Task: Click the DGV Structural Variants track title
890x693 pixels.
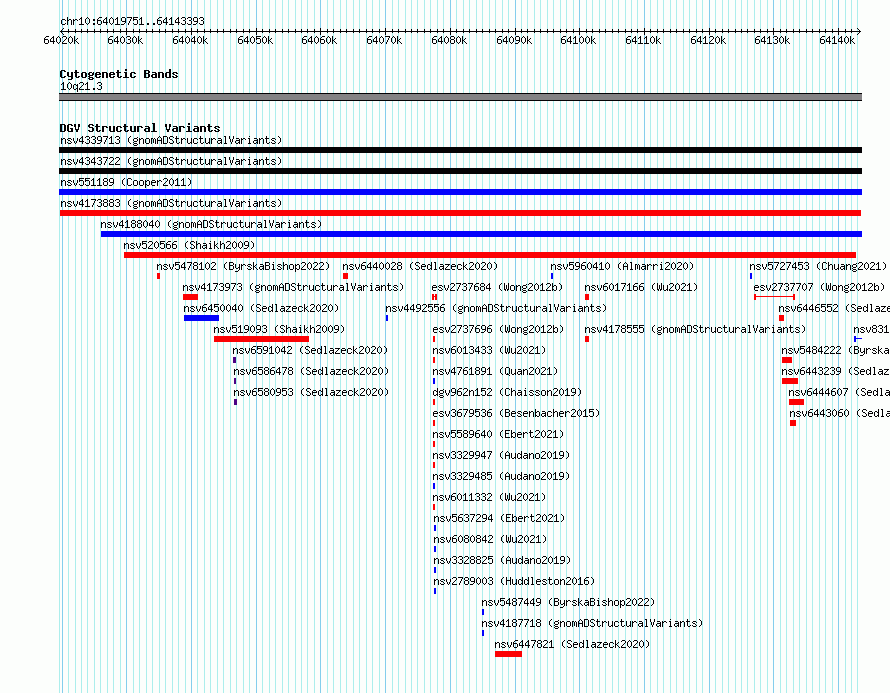Action: point(140,128)
